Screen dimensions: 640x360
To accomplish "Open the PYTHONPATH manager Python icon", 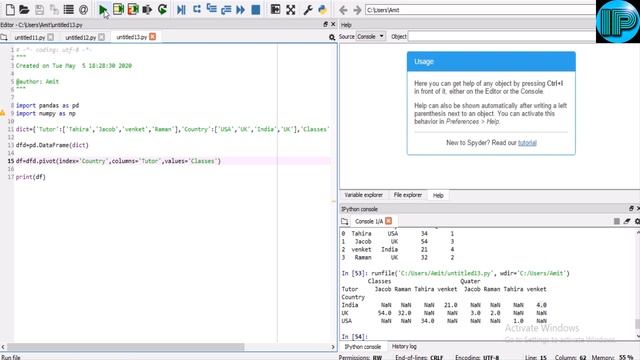I will (322, 9).
